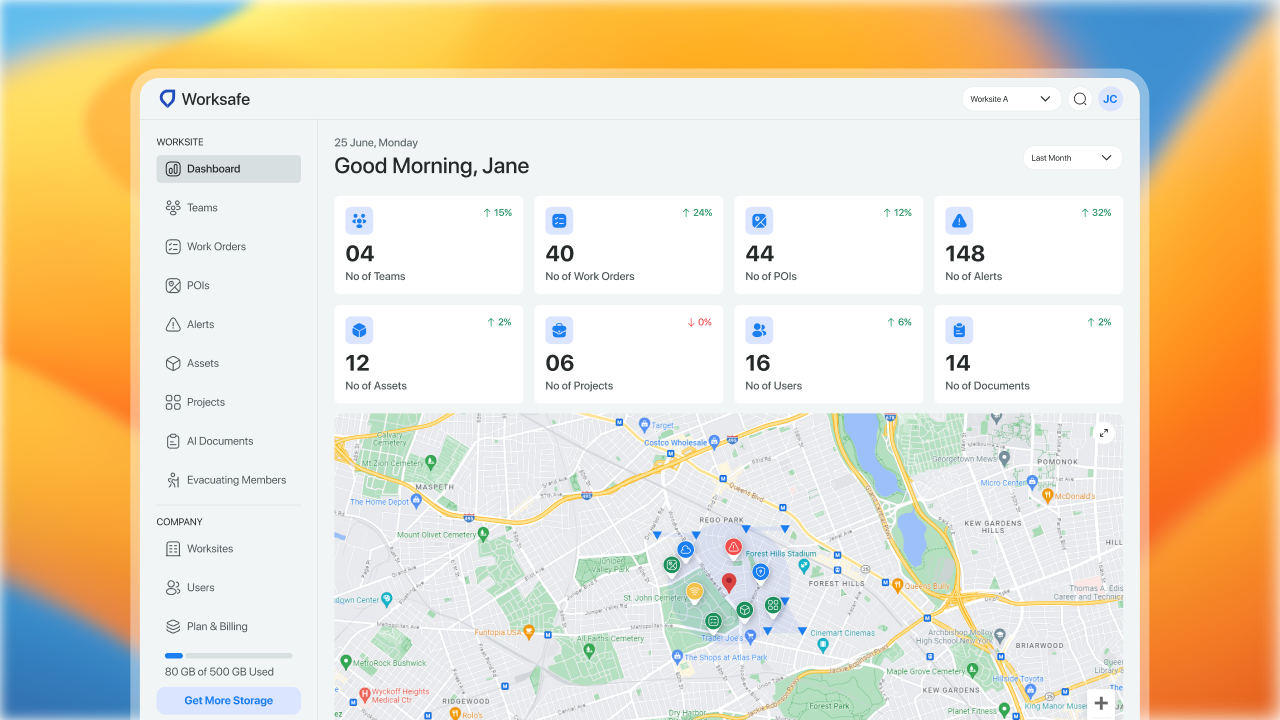Open Evacuating Members list
Image resolution: width=1280 pixels, height=720 pixels.
coord(235,479)
